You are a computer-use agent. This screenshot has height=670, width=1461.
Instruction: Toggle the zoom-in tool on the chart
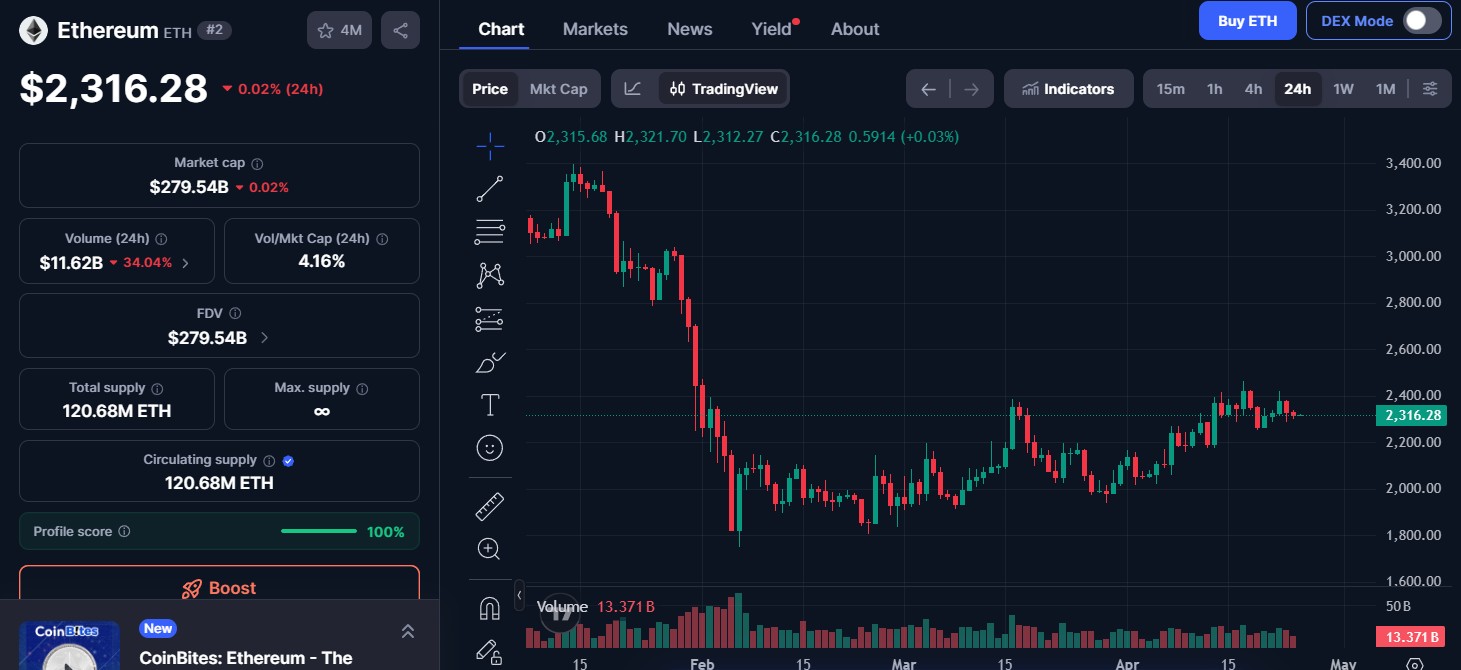[x=489, y=548]
